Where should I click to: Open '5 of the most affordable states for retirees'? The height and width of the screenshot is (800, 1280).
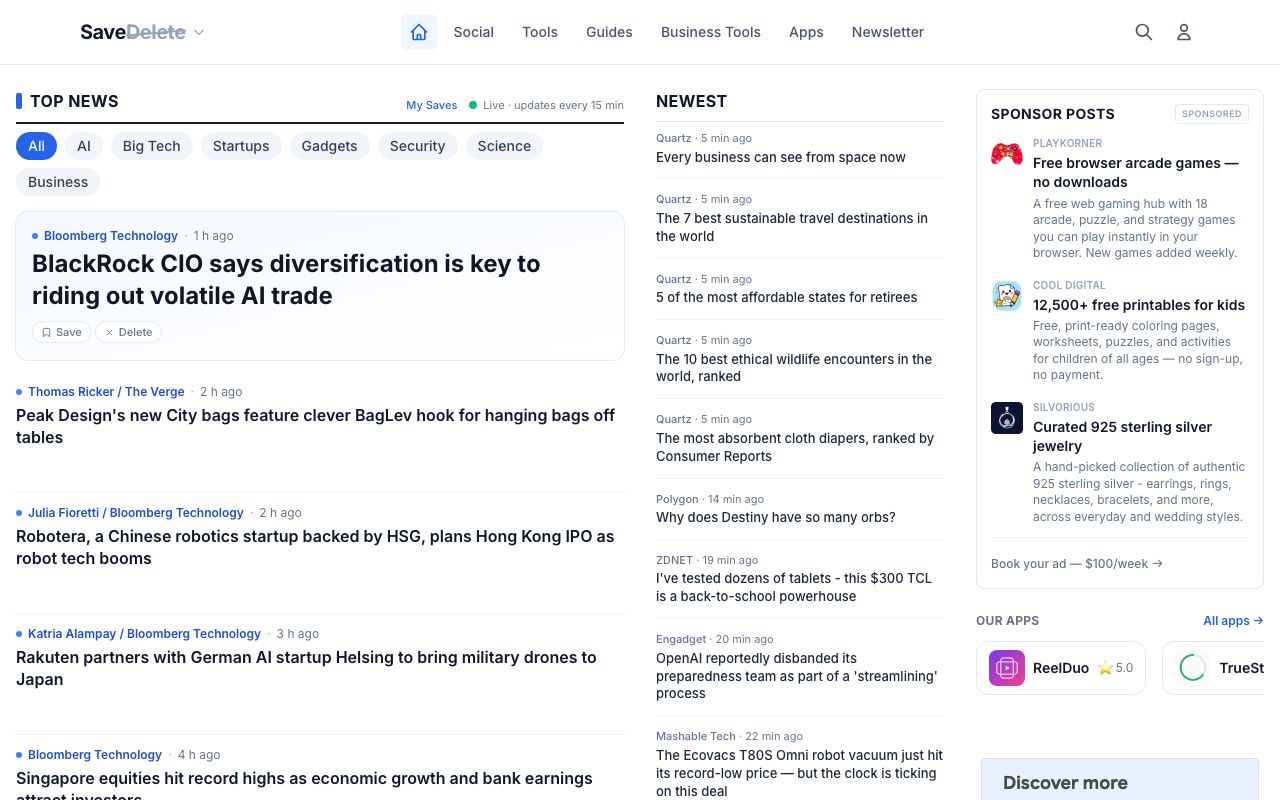tap(786, 297)
